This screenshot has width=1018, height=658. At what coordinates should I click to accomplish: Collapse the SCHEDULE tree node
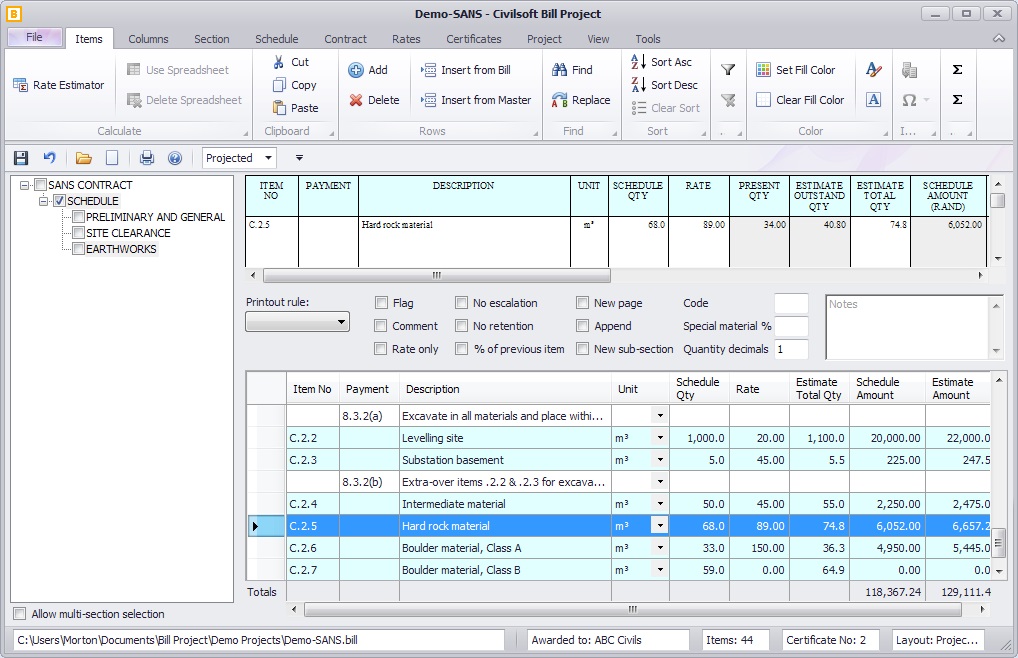43,201
